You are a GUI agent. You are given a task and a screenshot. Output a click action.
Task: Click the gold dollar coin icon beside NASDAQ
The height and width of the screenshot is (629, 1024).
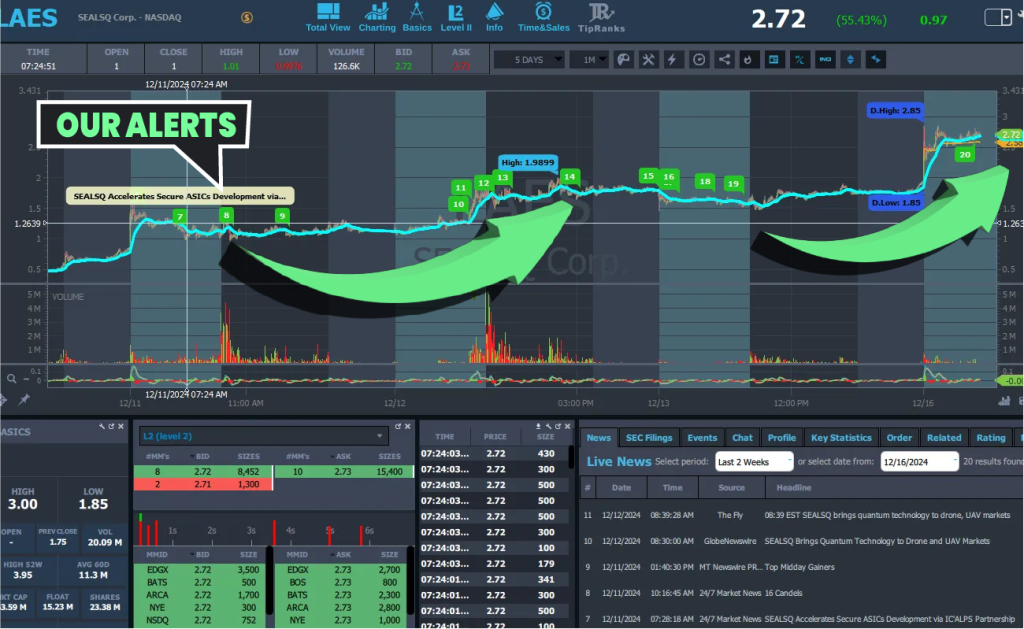click(x=247, y=18)
